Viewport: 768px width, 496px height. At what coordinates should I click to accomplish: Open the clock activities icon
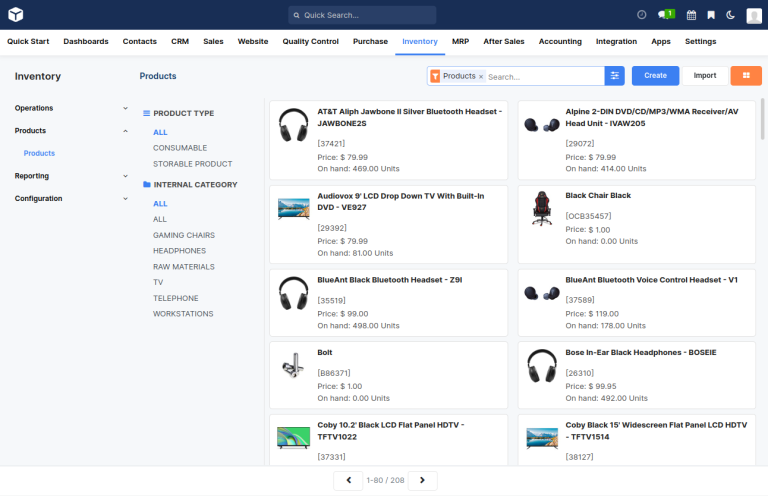pos(642,15)
